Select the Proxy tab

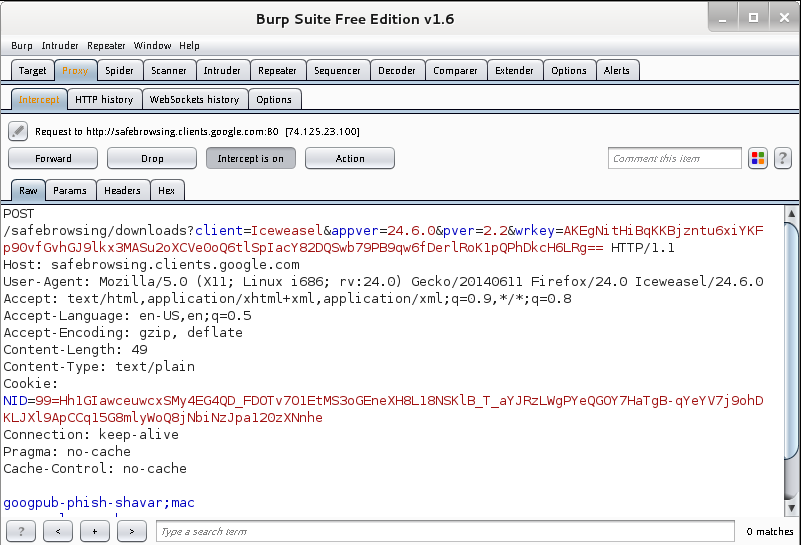pyautogui.click(x=75, y=70)
